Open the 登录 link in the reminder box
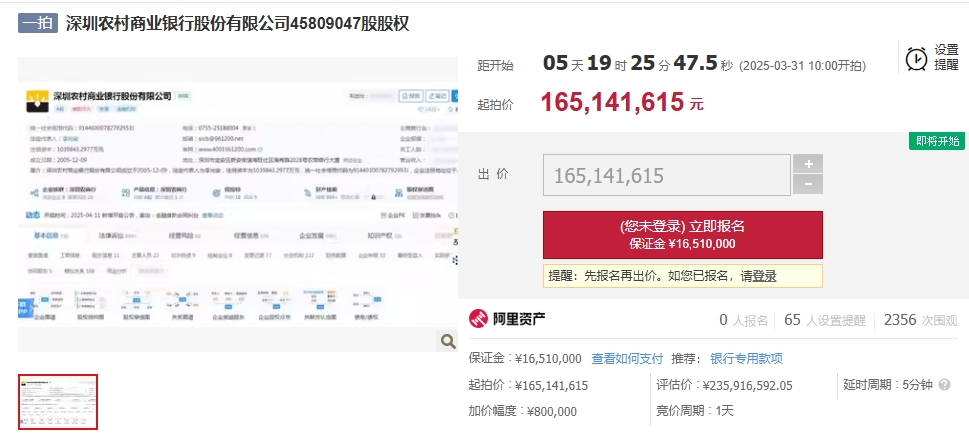This screenshot has height=447, width=969. (764, 276)
